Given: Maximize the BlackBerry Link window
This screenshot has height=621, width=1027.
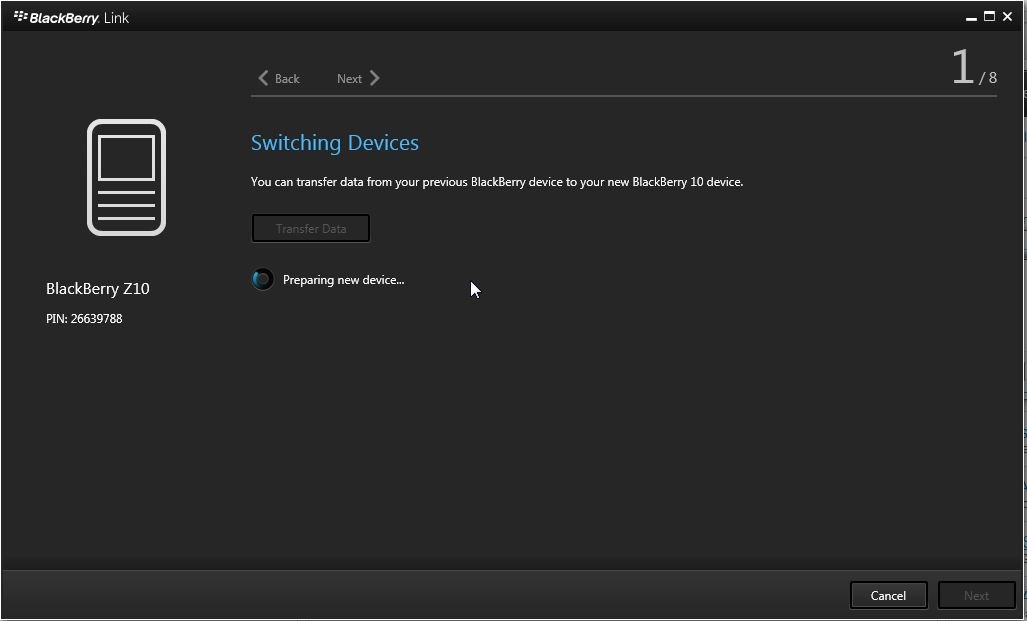Looking at the screenshot, I should 989,17.
